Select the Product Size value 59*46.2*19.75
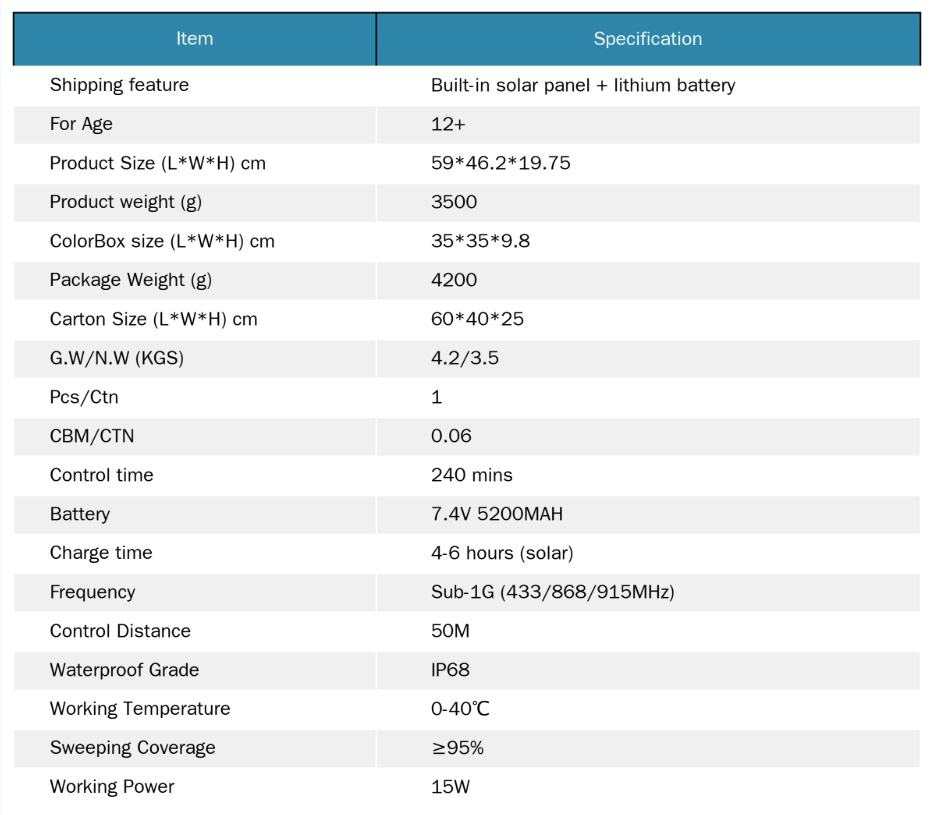 (x=500, y=163)
